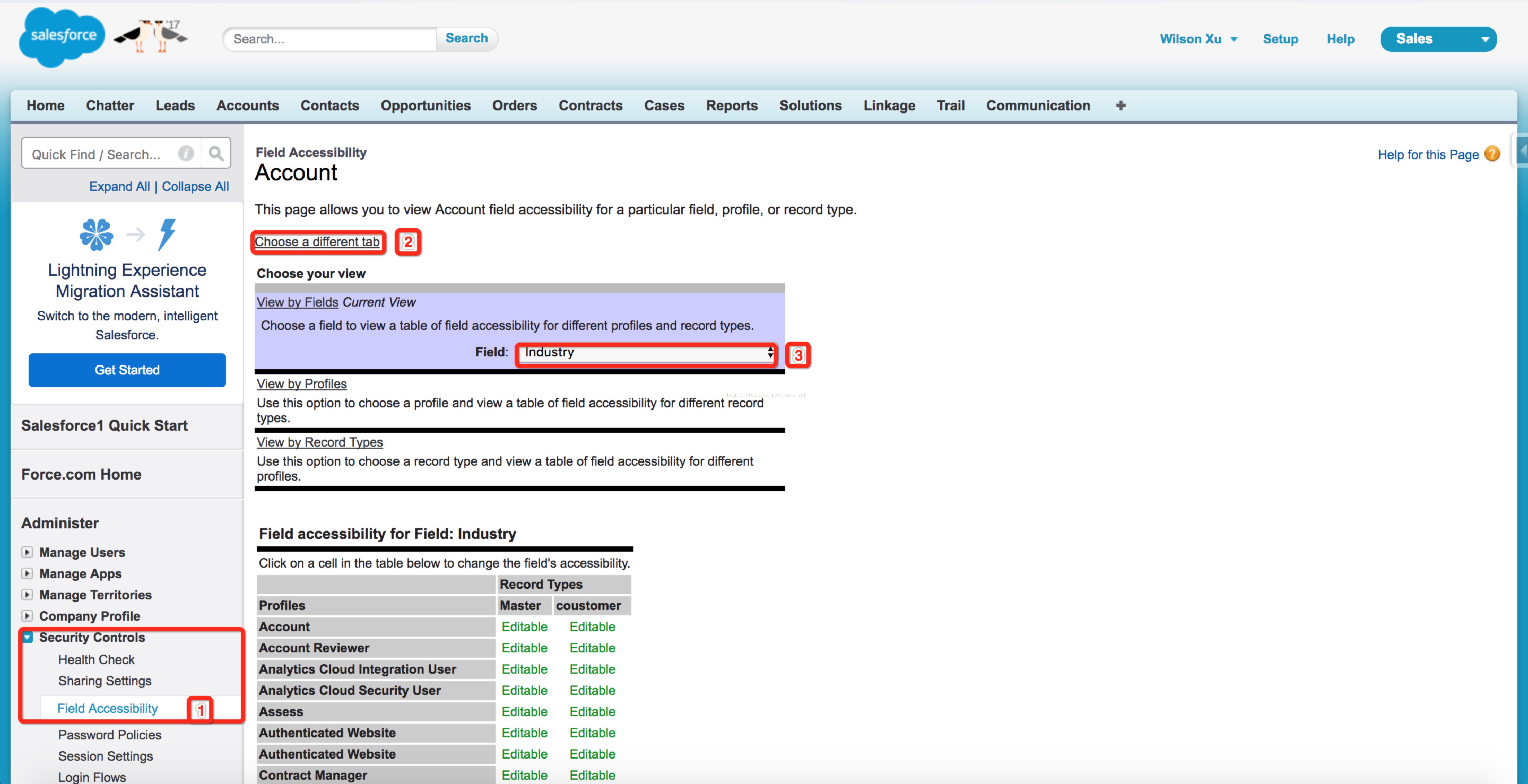Click the Help link in header
The height and width of the screenshot is (784, 1528).
(1340, 39)
